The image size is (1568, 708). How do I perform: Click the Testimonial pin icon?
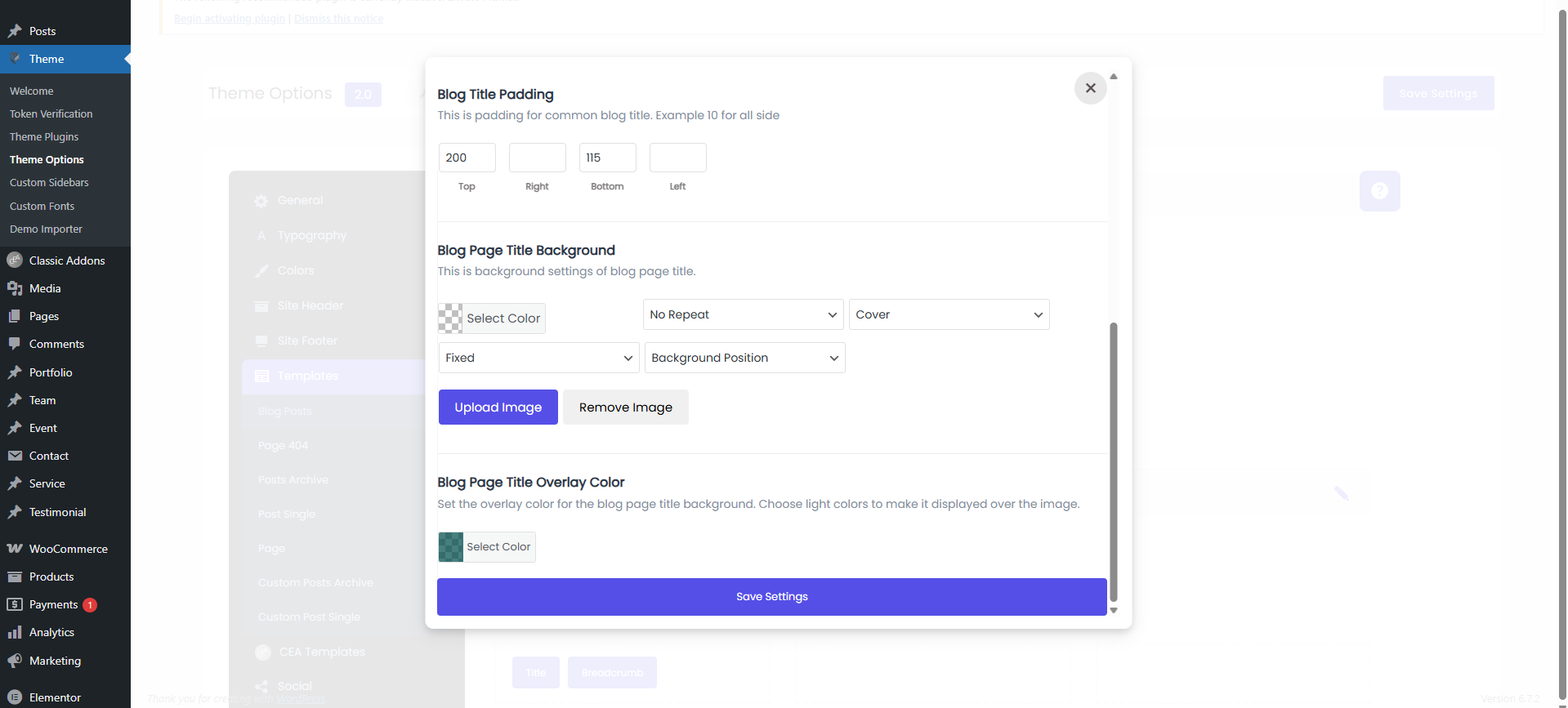(15, 512)
